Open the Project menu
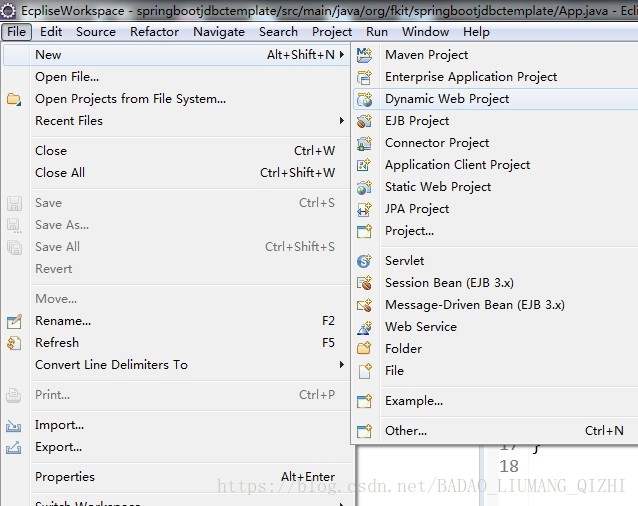Image resolution: width=638 pixels, height=506 pixels. 332,32
